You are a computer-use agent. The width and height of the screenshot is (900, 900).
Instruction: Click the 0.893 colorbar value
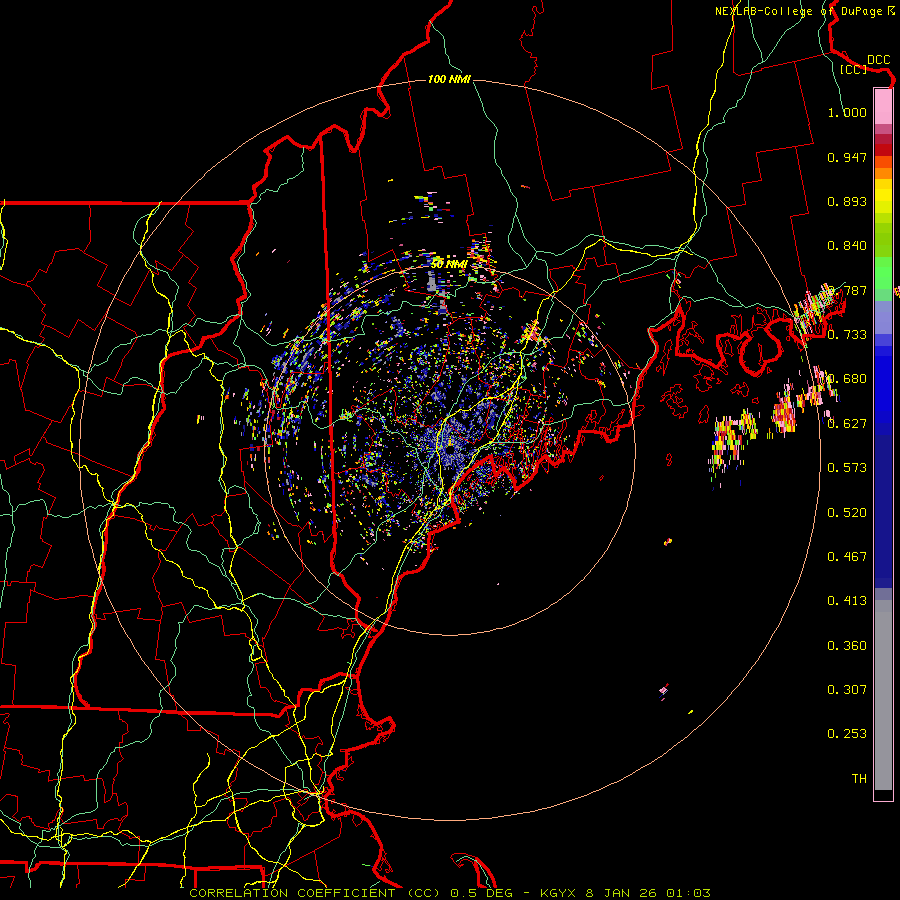[x=847, y=201]
